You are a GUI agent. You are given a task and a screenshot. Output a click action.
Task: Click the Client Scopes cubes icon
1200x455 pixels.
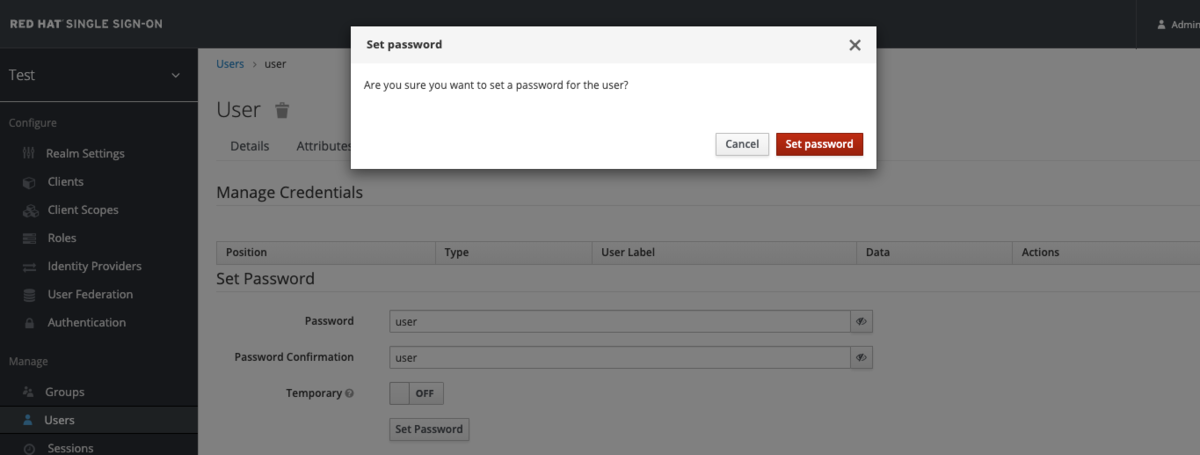[28, 210]
